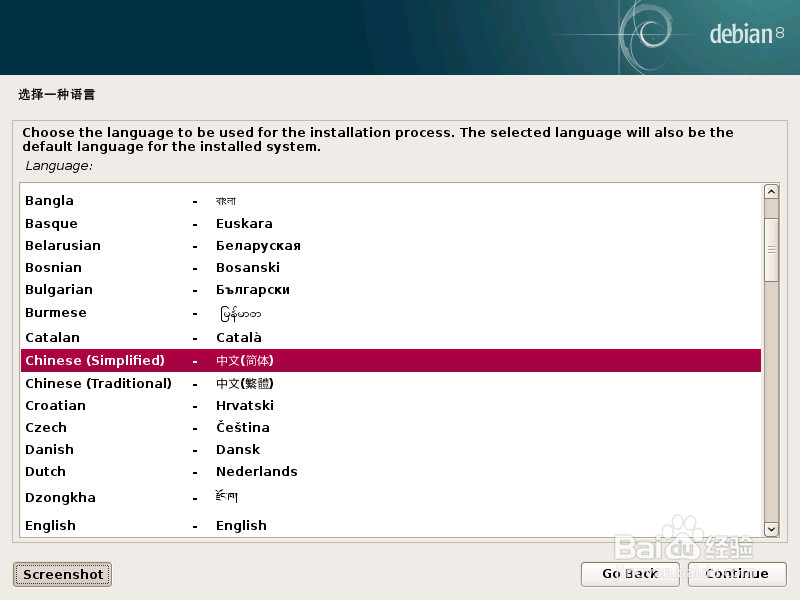The height and width of the screenshot is (600, 800).
Task: Select Dutch – Nederlands language
Action: [391, 471]
